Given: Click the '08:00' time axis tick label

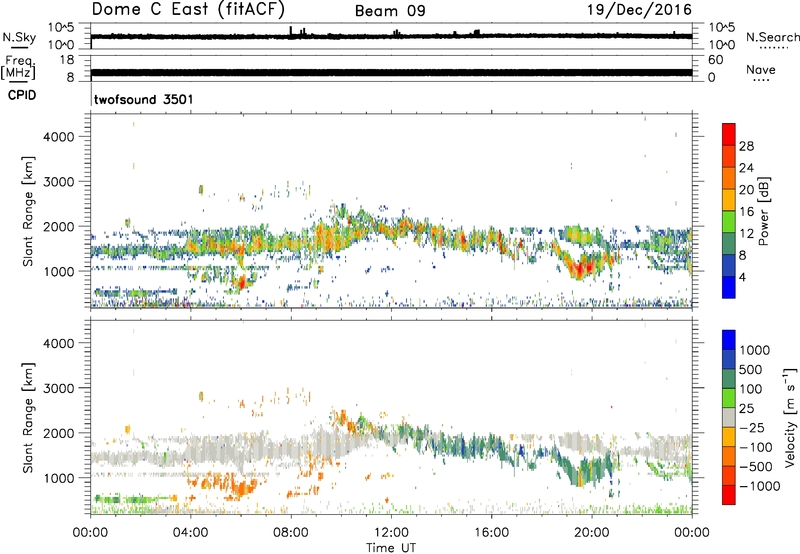Looking at the screenshot, I should point(291,533).
